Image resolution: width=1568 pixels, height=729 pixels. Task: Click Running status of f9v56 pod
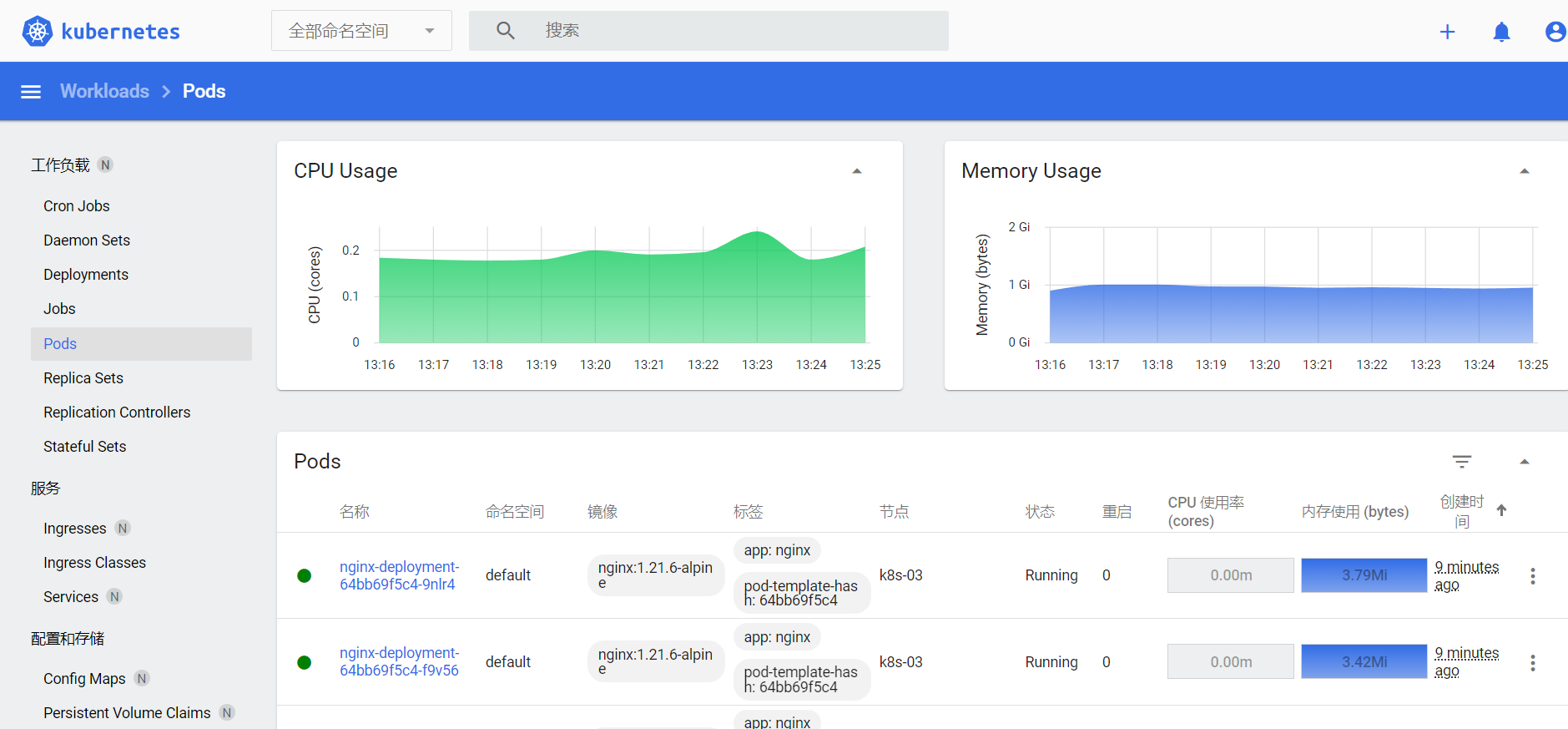pyautogui.click(x=1051, y=662)
